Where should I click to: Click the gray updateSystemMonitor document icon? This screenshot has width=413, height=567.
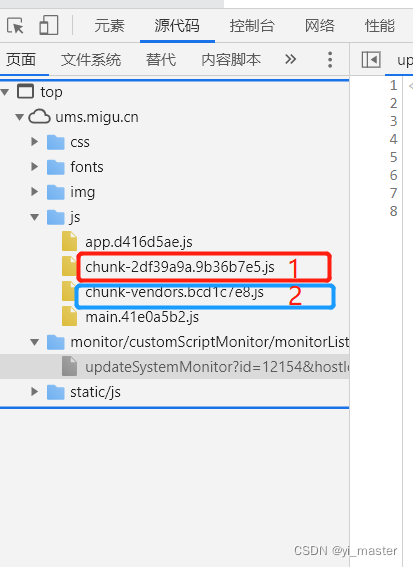[x=69, y=366]
